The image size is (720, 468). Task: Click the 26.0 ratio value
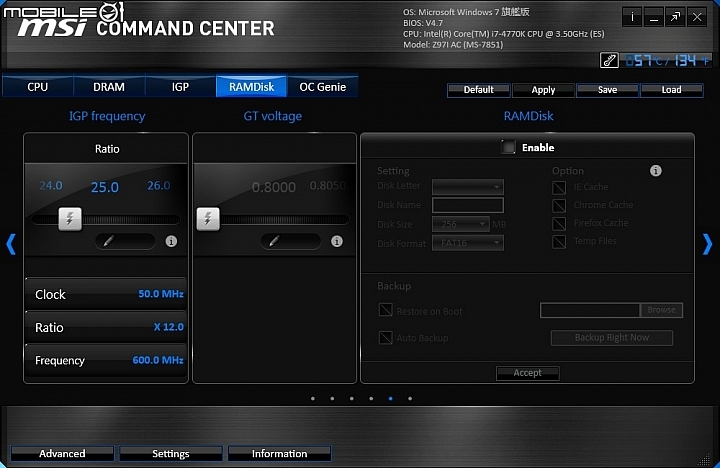pos(159,186)
